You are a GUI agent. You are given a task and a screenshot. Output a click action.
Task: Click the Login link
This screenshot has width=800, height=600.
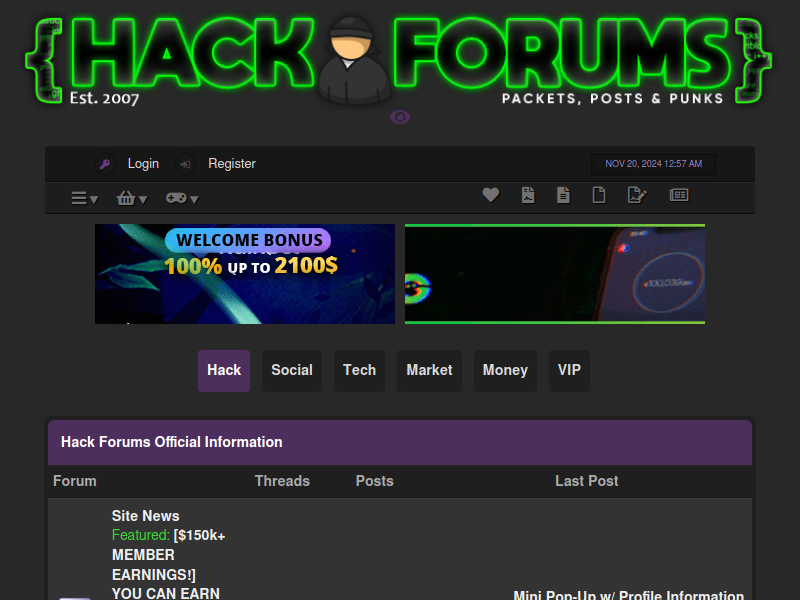pyautogui.click(x=143, y=164)
